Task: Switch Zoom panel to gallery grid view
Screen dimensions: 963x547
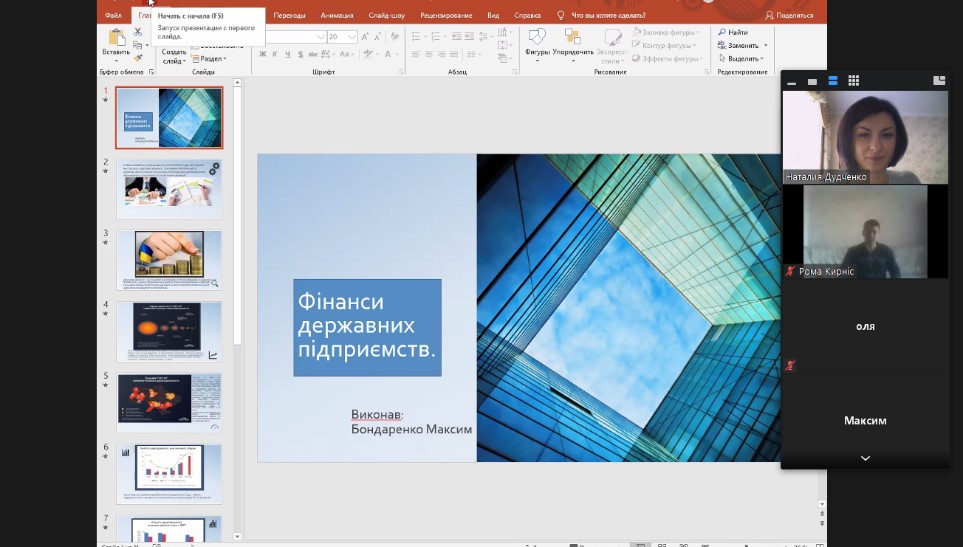Action: [853, 81]
